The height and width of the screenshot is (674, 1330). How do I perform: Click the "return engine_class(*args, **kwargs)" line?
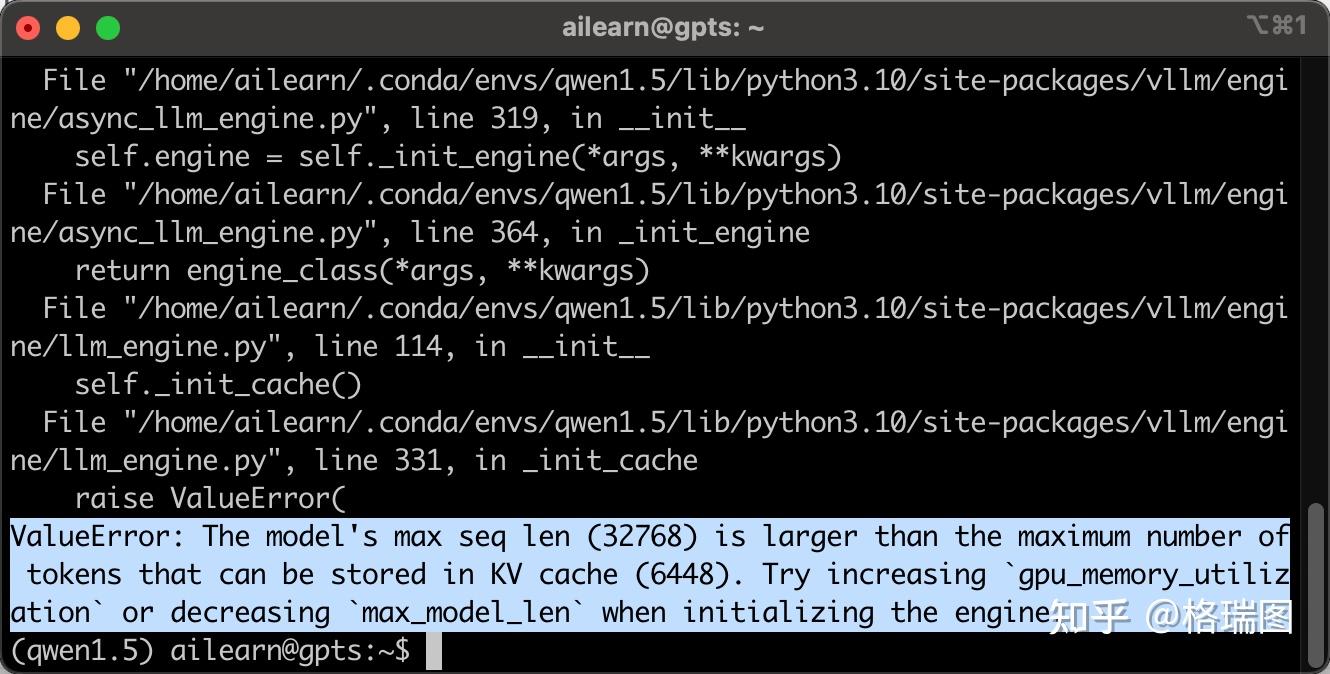tap(362, 271)
